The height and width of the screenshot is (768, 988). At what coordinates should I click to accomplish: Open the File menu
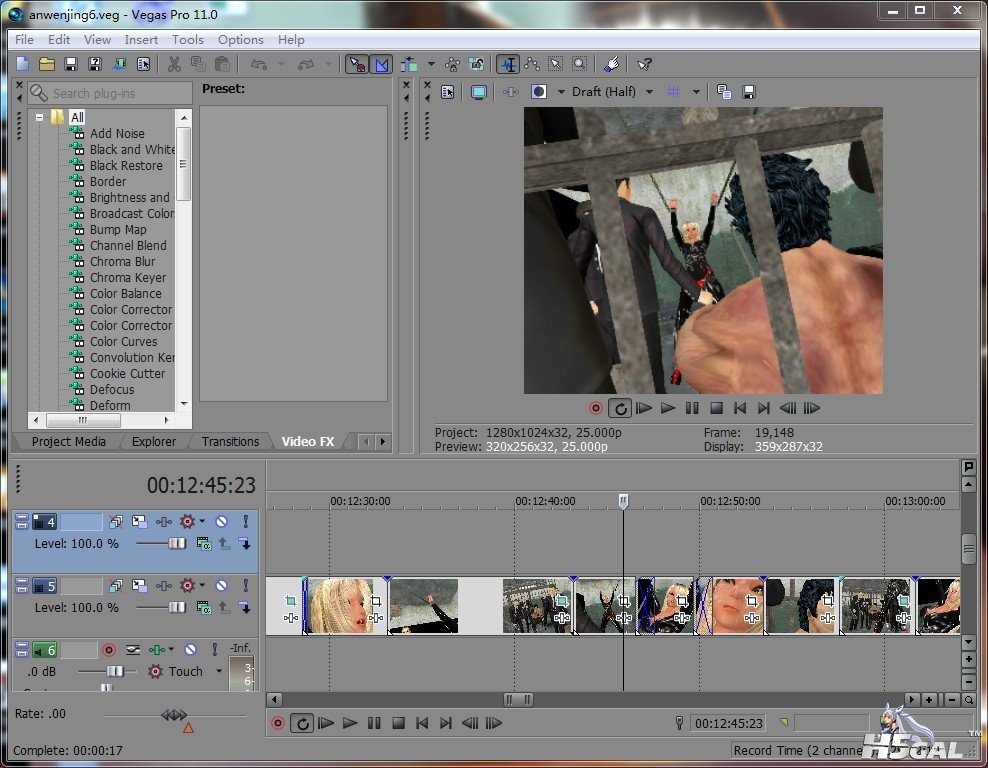point(25,39)
